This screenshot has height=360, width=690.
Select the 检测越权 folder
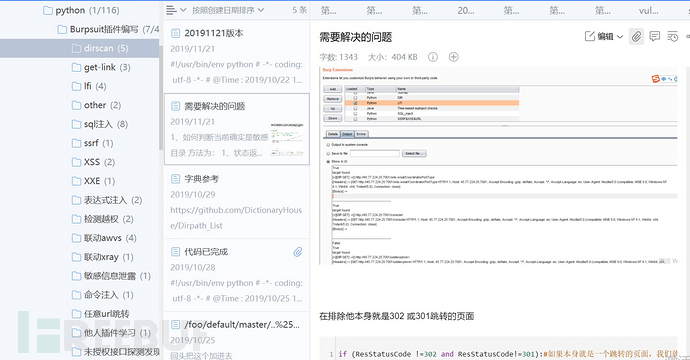coord(103,219)
